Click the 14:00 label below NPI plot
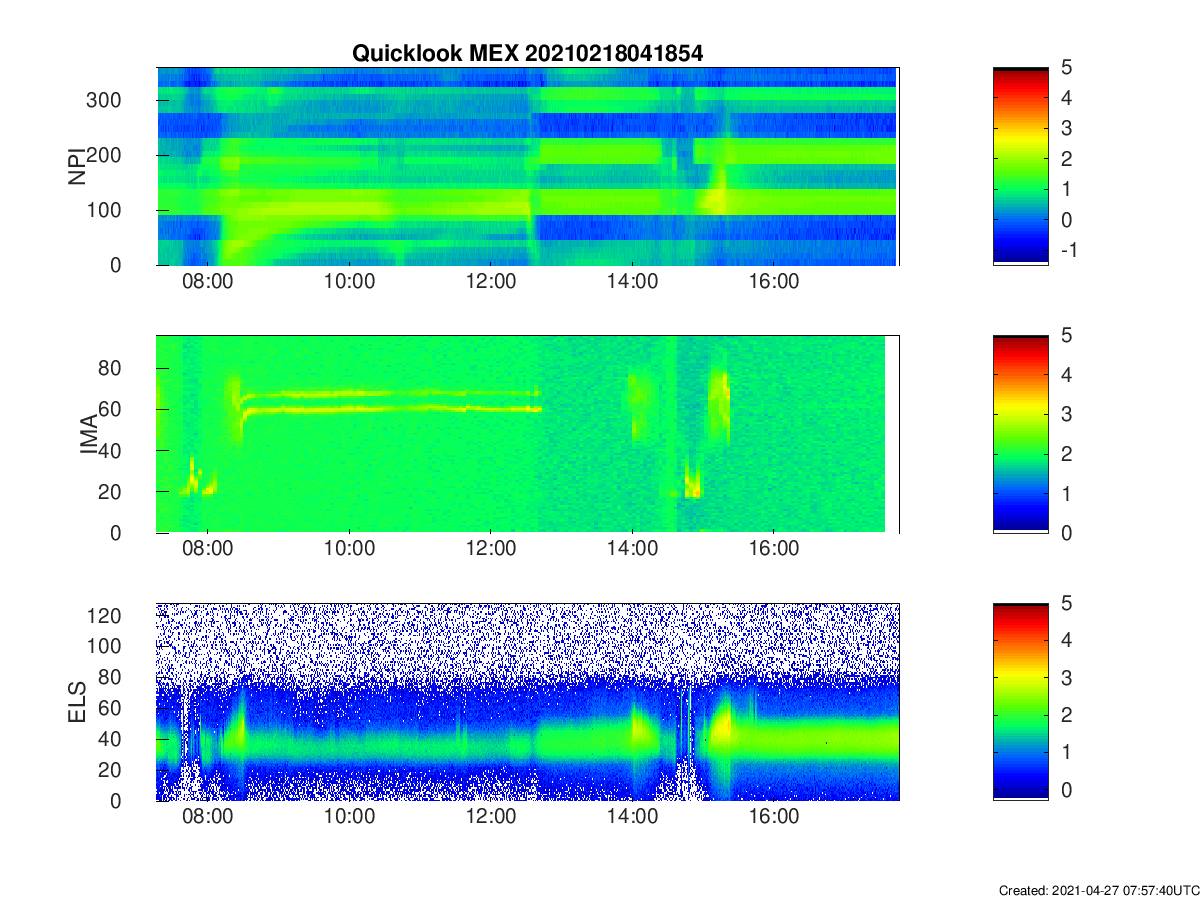 pos(632,281)
